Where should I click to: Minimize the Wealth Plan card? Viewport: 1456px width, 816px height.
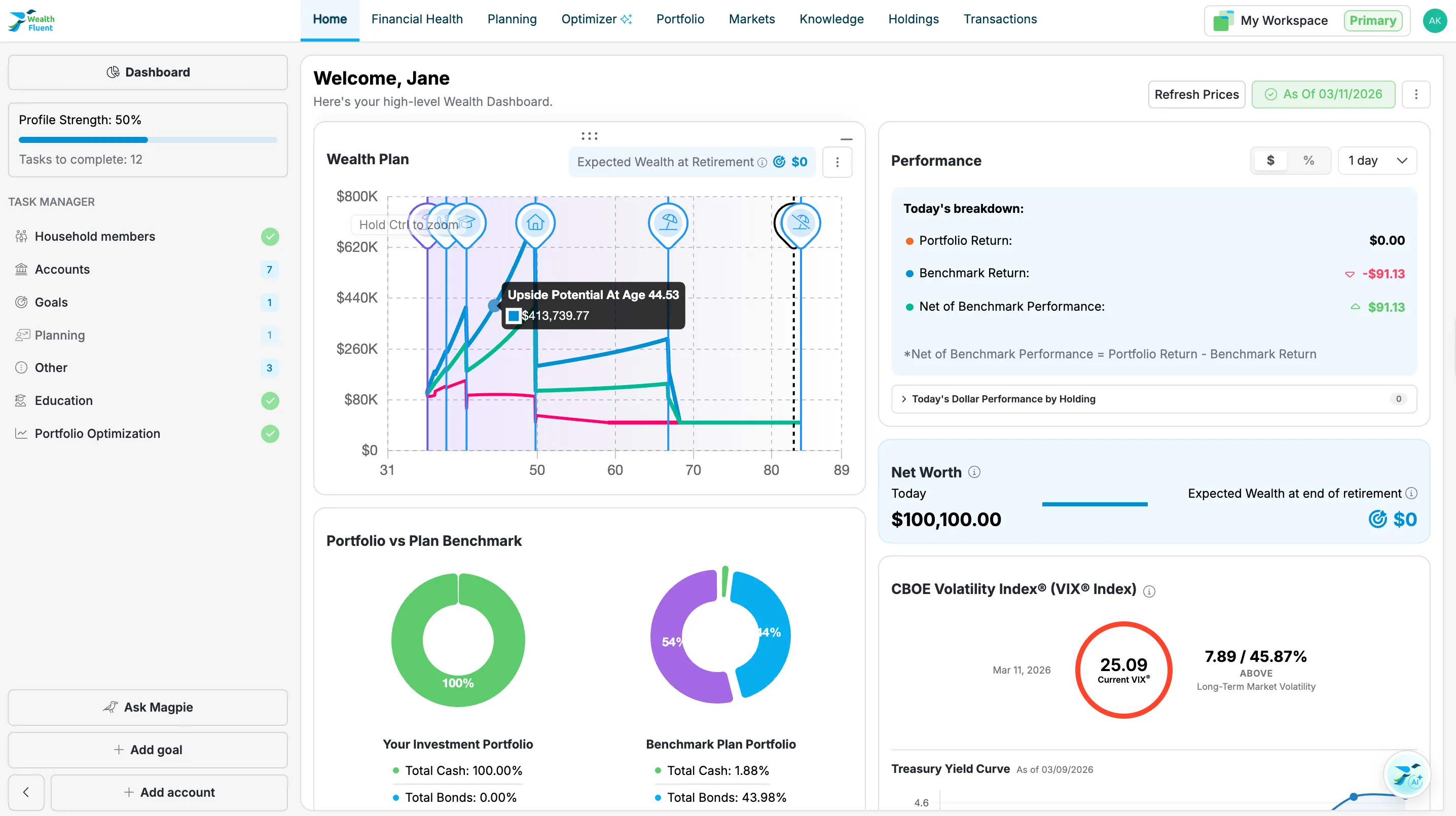coord(846,139)
